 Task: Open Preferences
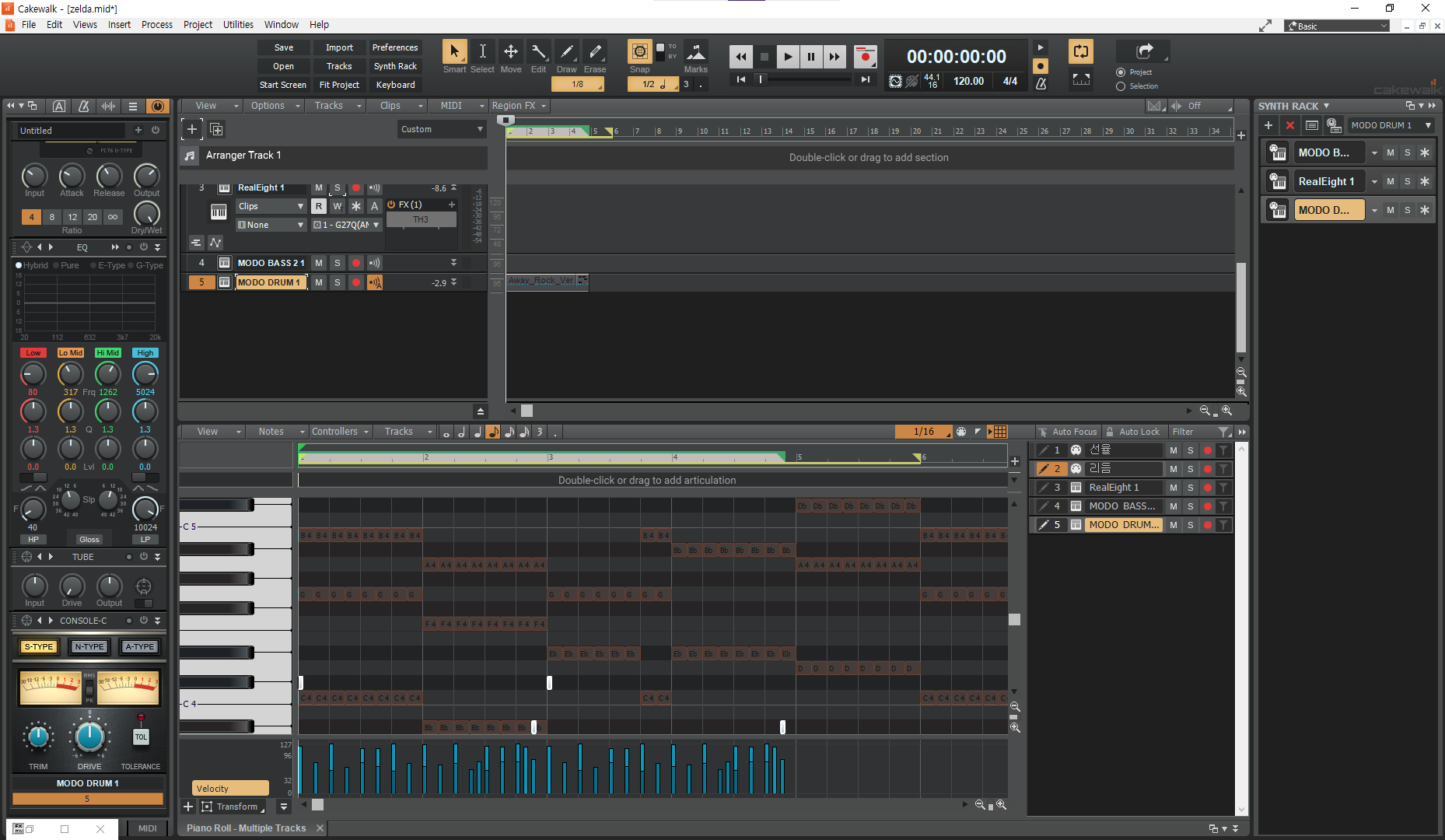(395, 47)
